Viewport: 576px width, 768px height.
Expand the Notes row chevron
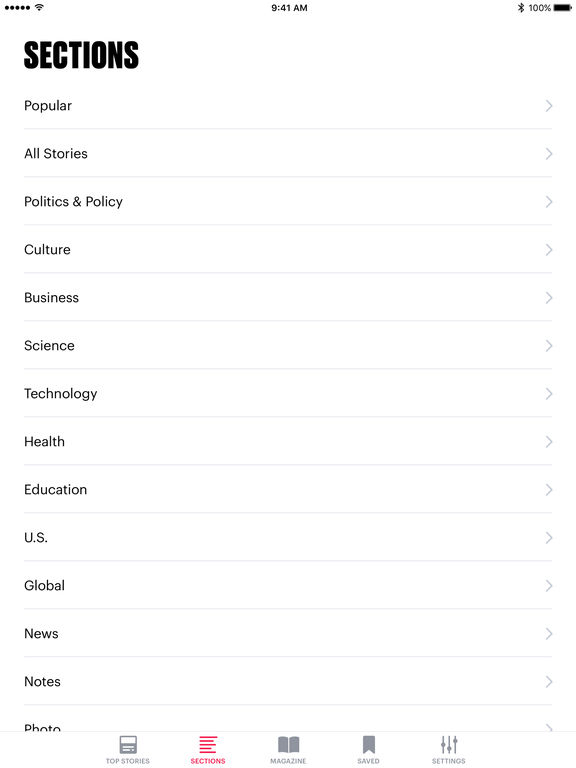click(549, 682)
